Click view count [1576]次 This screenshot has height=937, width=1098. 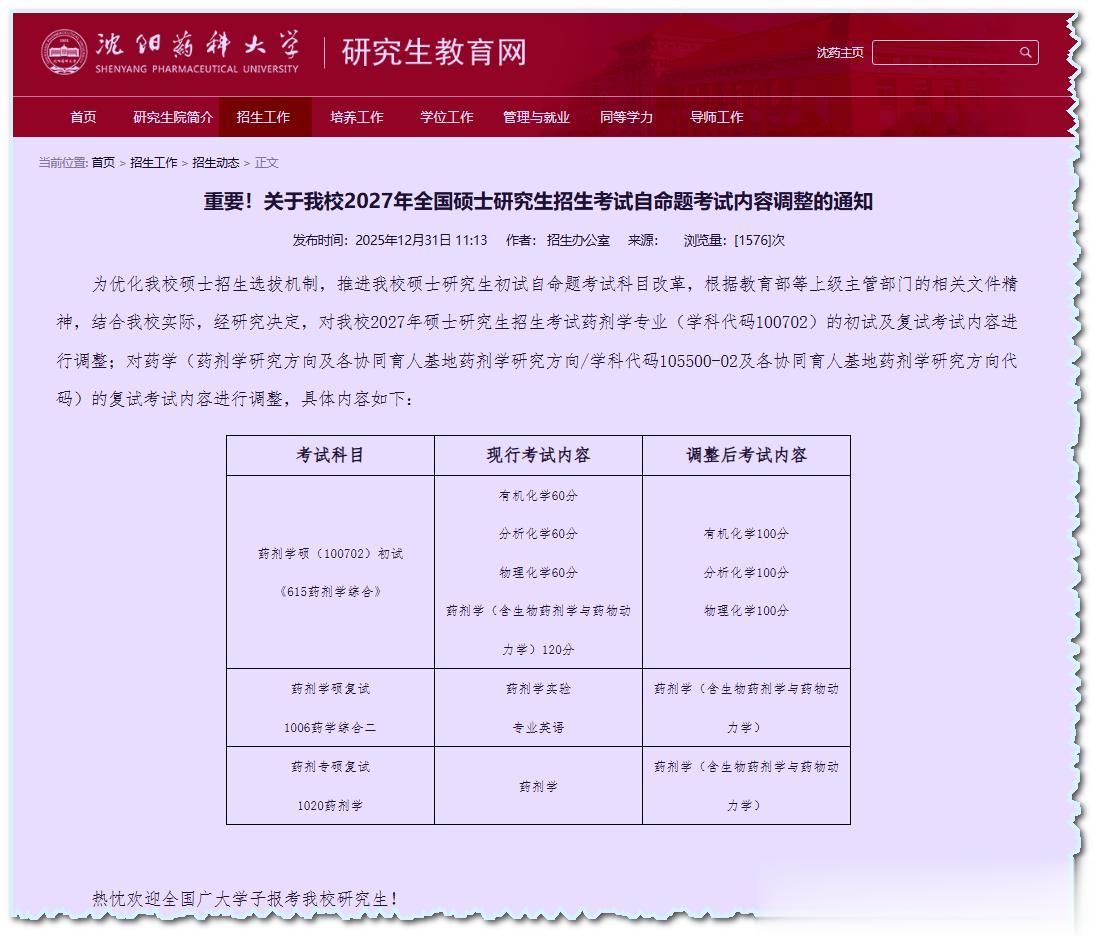pyautogui.click(x=759, y=240)
